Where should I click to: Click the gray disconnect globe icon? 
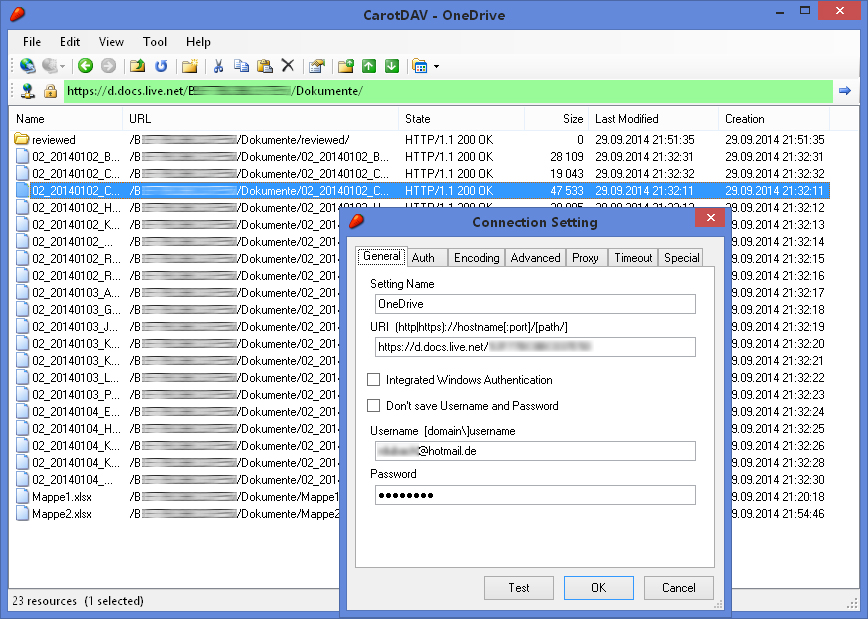coord(49,66)
